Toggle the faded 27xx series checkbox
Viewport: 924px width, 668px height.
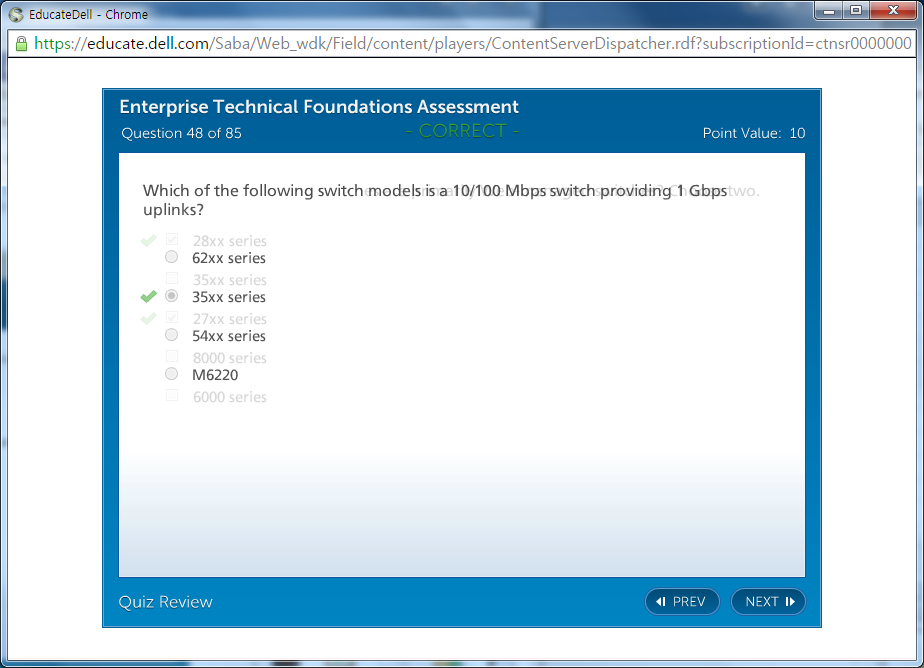point(172,318)
